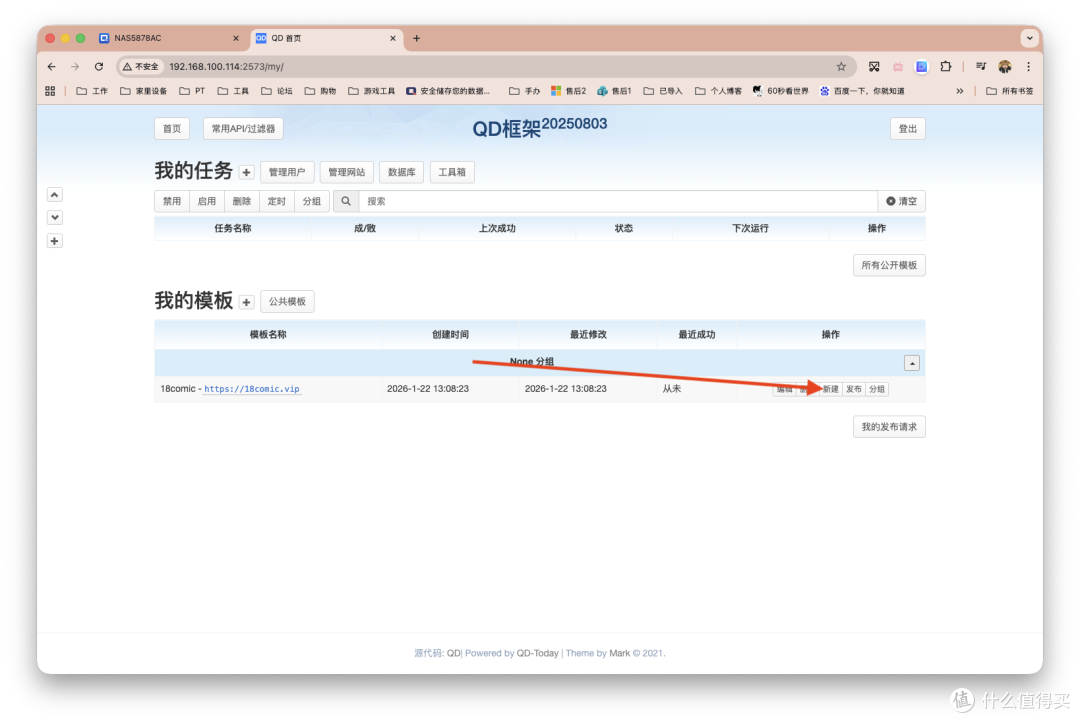Click the 不安全 security warning indicator
The width and height of the screenshot is (1080, 723).
tap(141, 67)
